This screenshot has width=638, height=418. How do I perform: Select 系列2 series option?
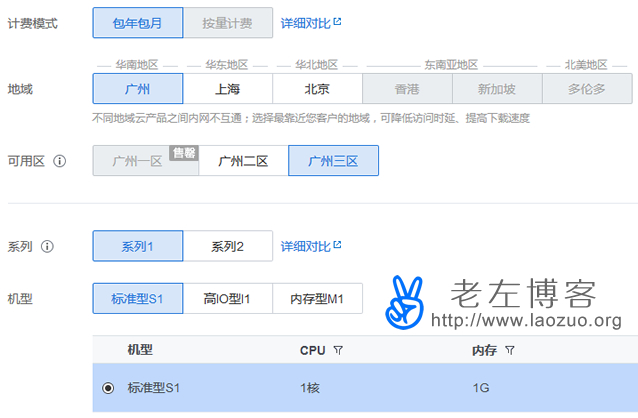click(227, 246)
